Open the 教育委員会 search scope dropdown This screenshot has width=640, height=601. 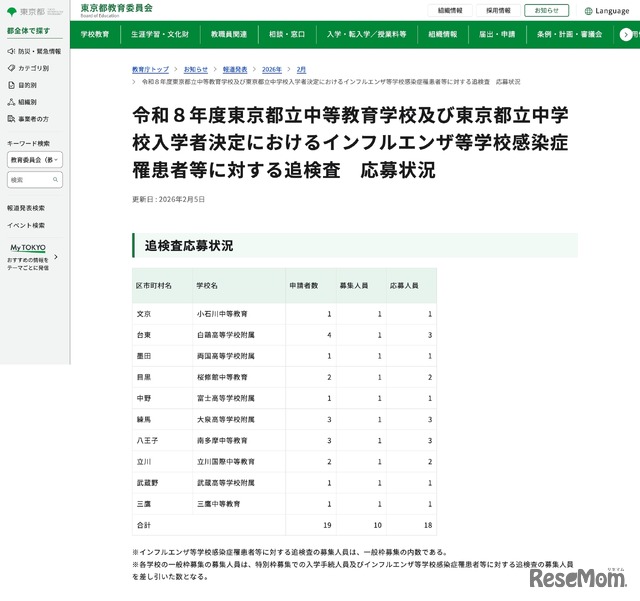point(35,160)
